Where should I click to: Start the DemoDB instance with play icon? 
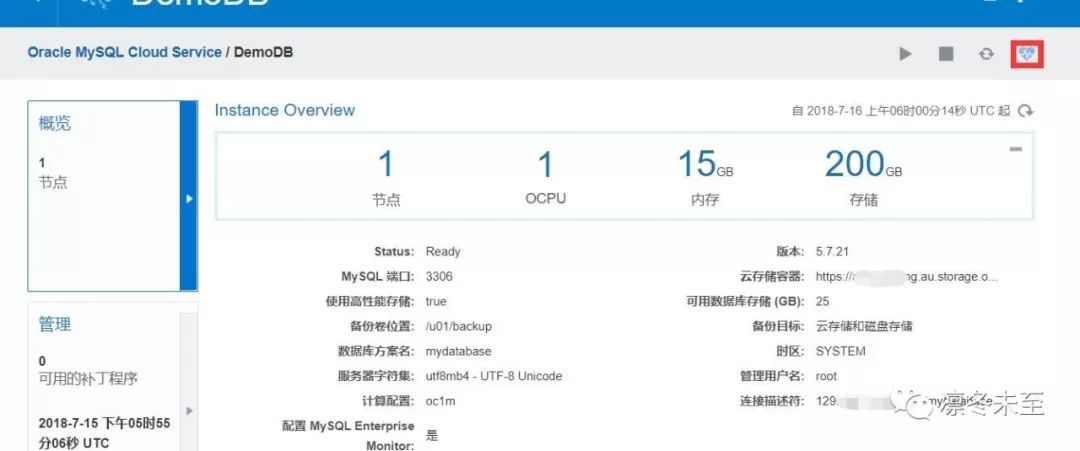[906, 54]
